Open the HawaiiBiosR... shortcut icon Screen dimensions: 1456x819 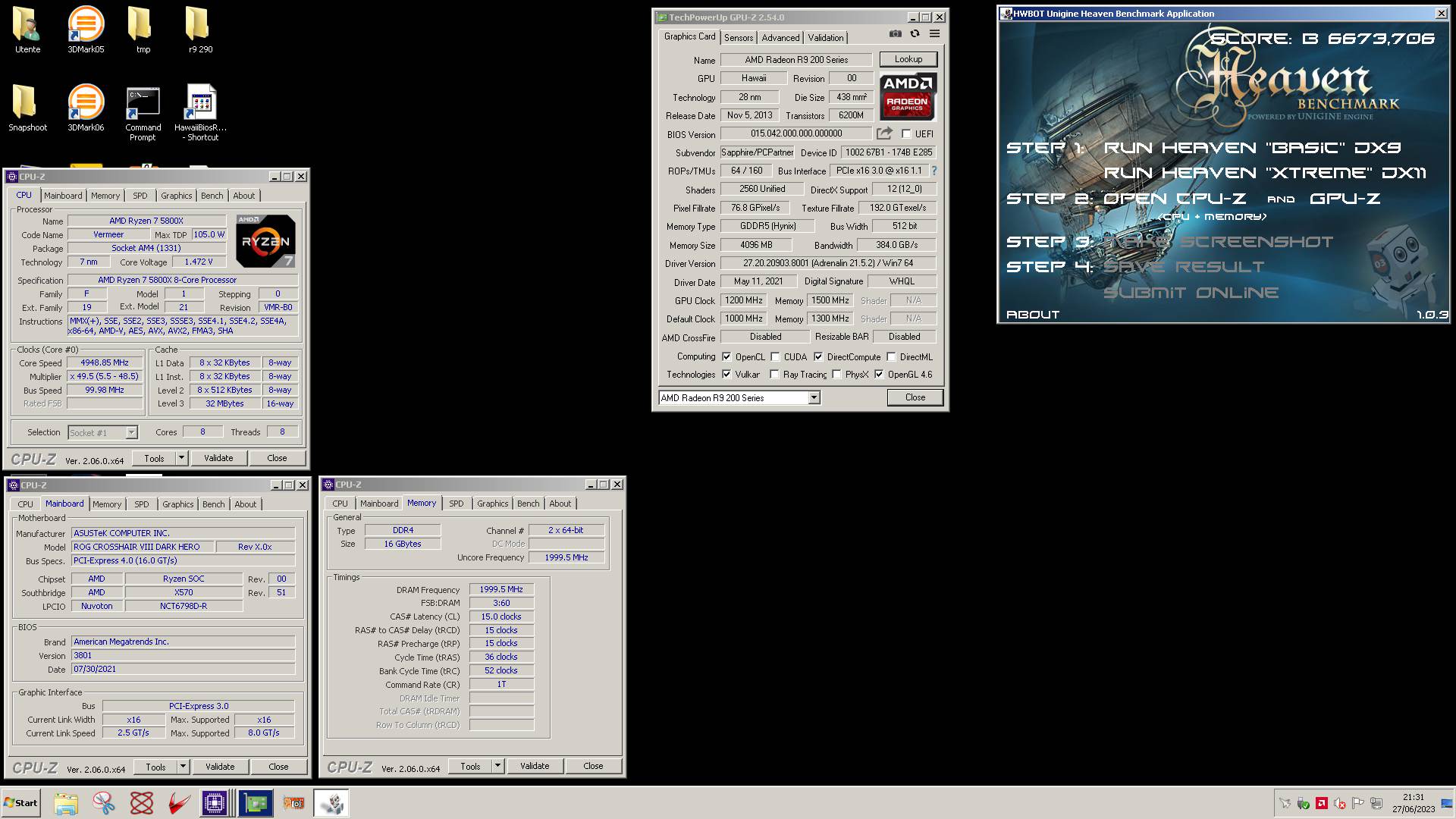pyautogui.click(x=201, y=114)
